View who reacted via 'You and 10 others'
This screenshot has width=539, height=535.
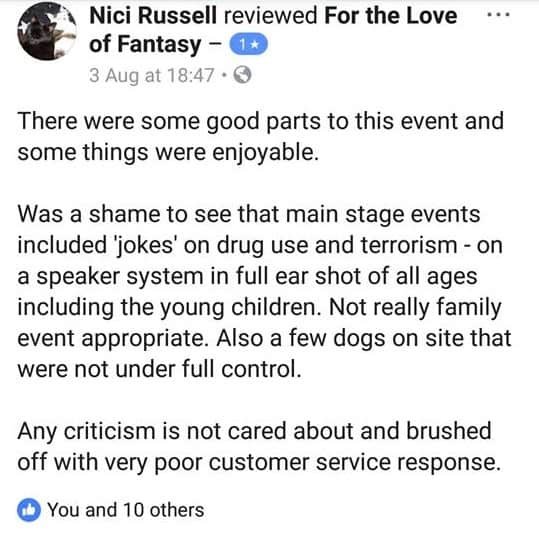(x=126, y=510)
